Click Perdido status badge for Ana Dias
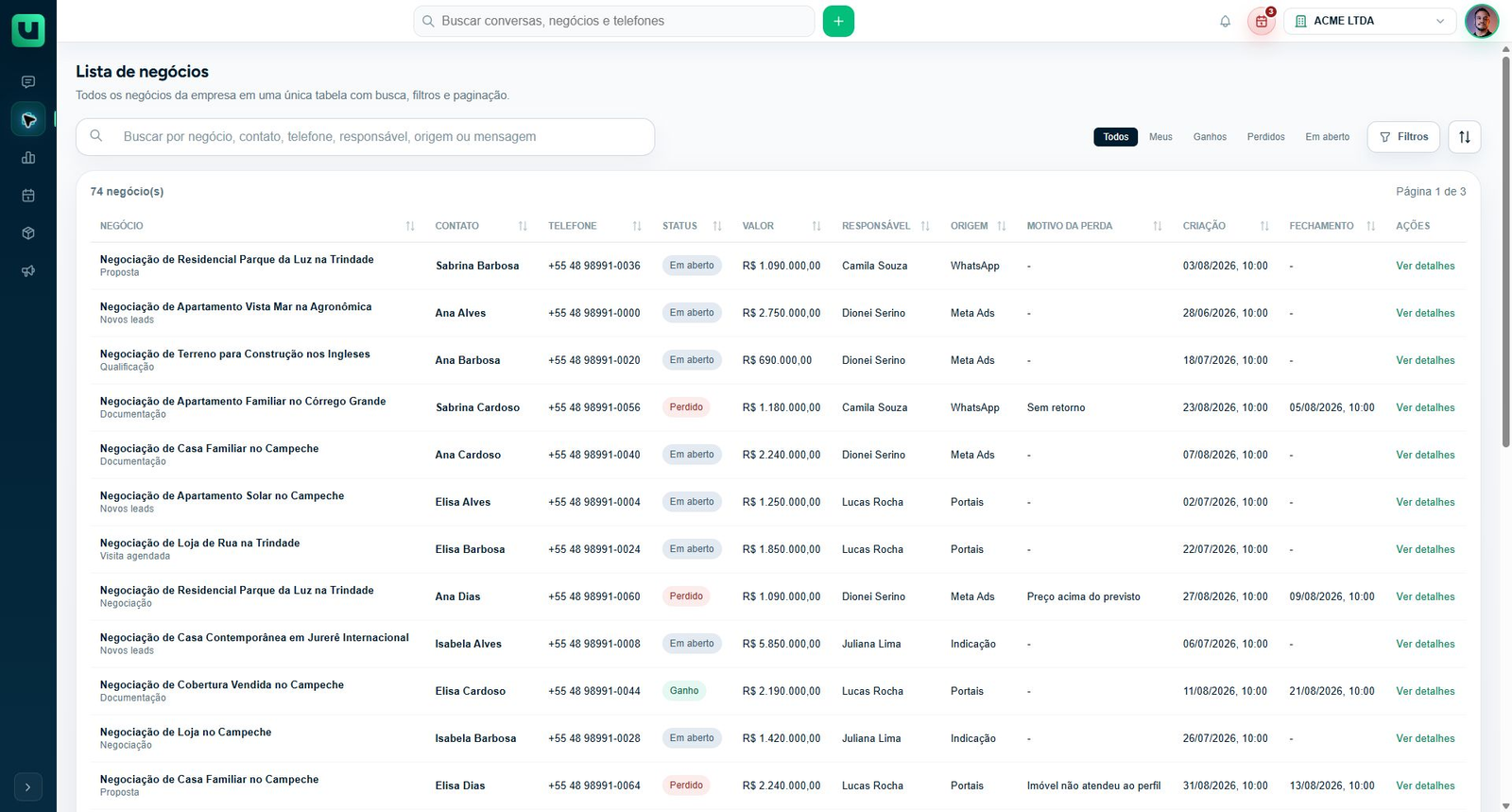 pos(686,596)
